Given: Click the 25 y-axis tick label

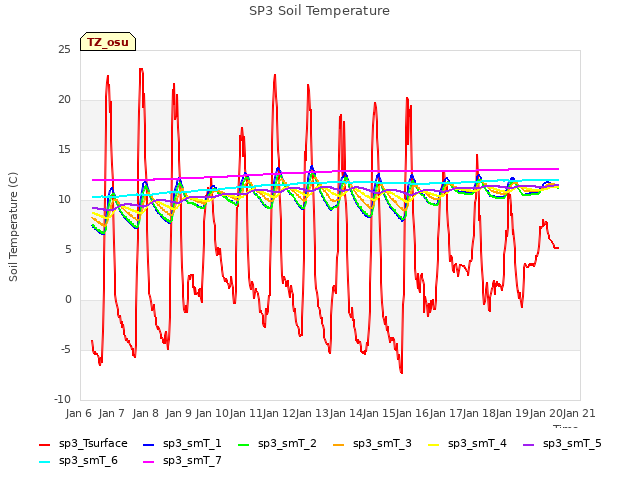Looking at the screenshot, I should [x=64, y=50].
